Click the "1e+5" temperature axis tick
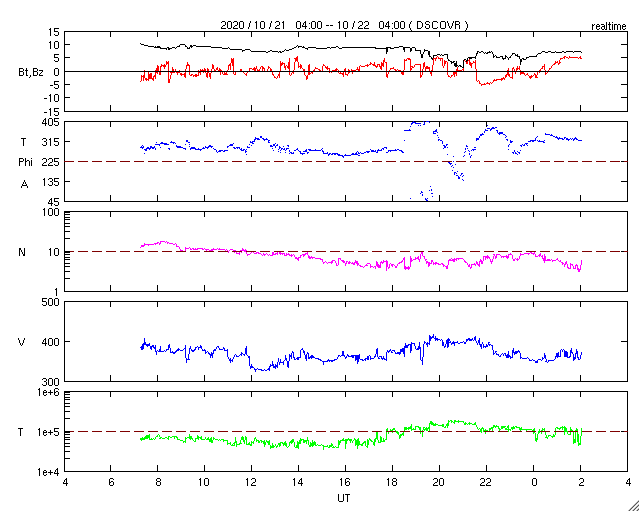Viewport: 640px width, 512px height. 50,432
